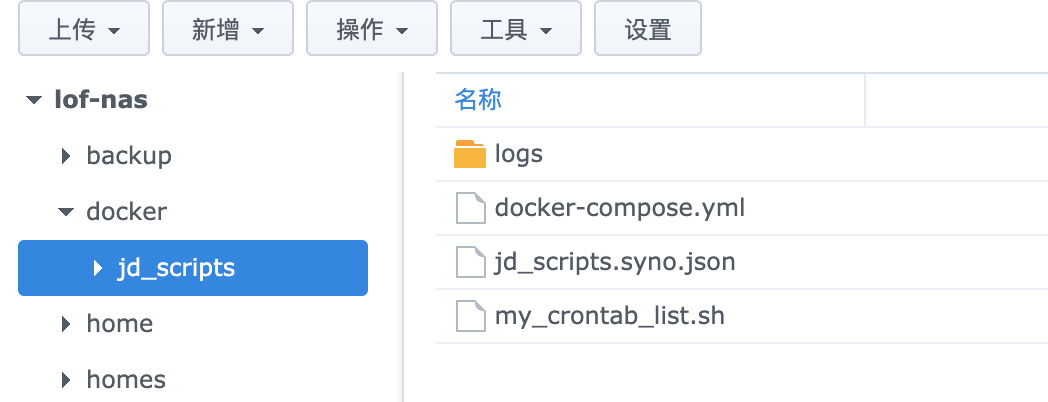Open the 新增 create dropdown
The width and height of the screenshot is (1048, 402).
[228, 30]
